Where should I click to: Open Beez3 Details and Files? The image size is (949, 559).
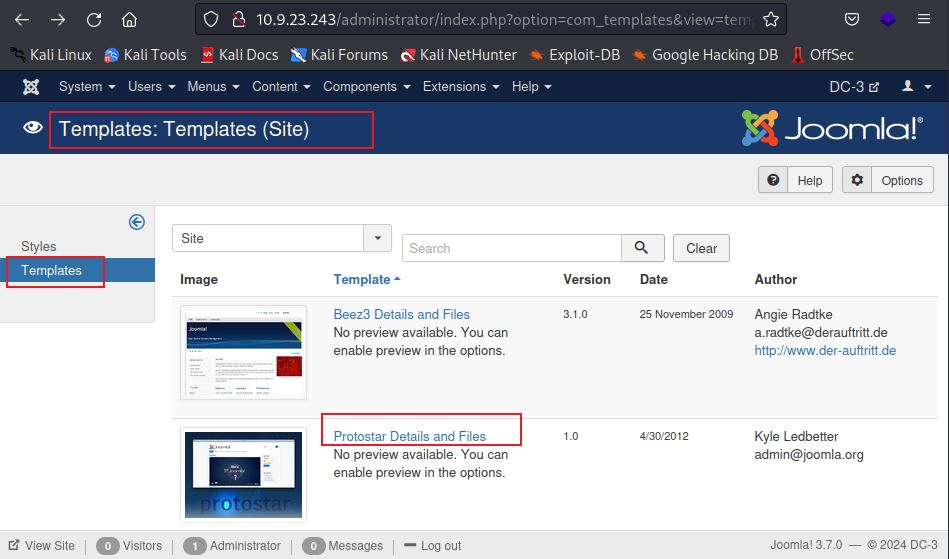pos(401,315)
